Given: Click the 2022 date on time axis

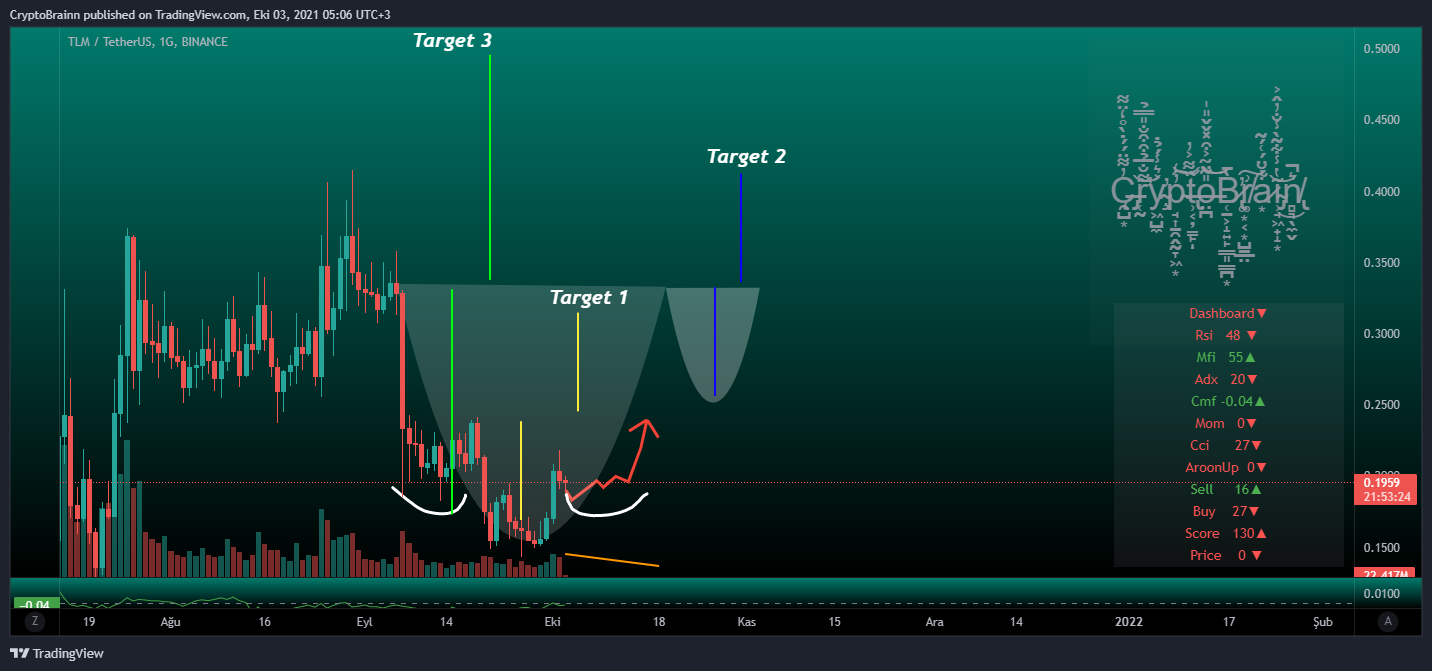Looking at the screenshot, I should click(x=1129, y=621).
